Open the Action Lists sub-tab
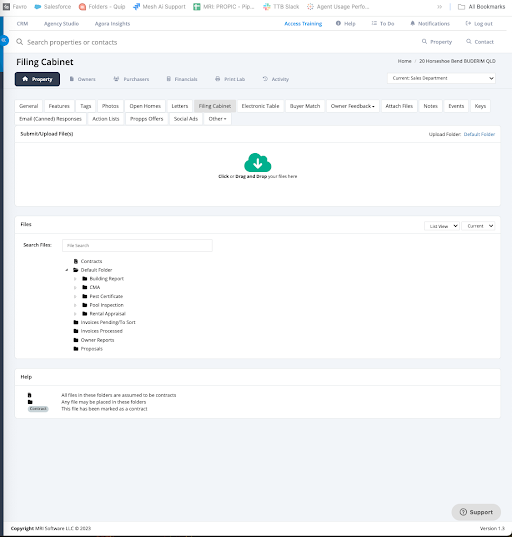Screen dimensions: 512x537 coord(106,119)
